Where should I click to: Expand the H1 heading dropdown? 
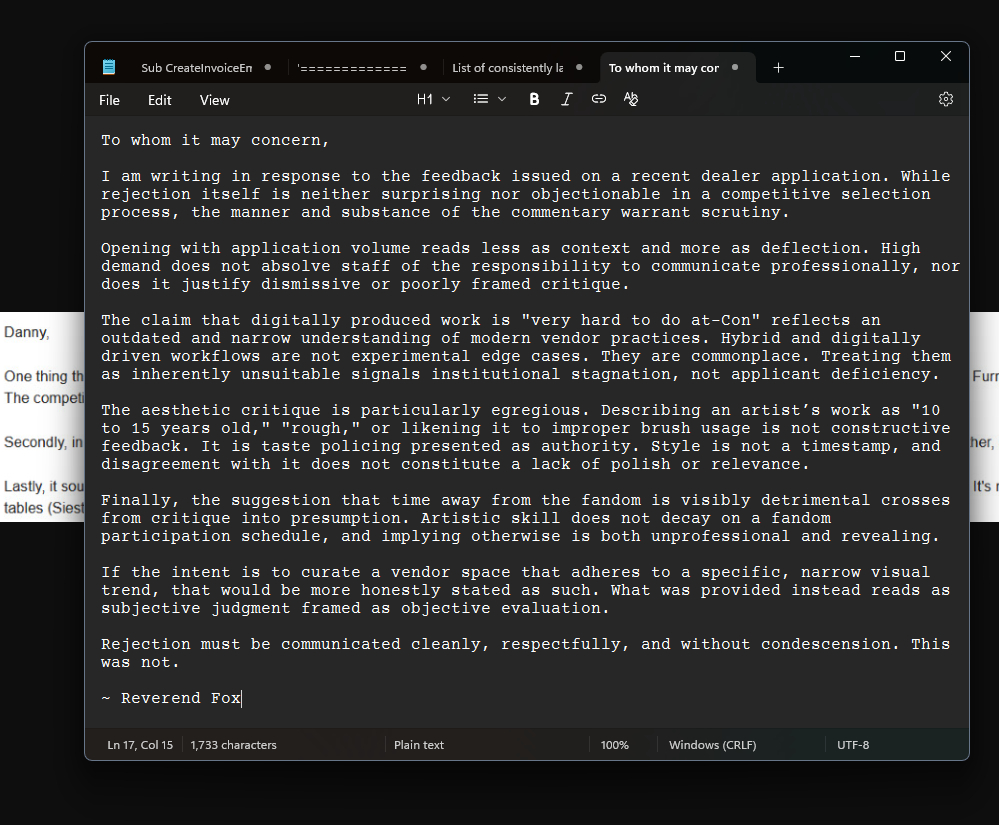434,99
